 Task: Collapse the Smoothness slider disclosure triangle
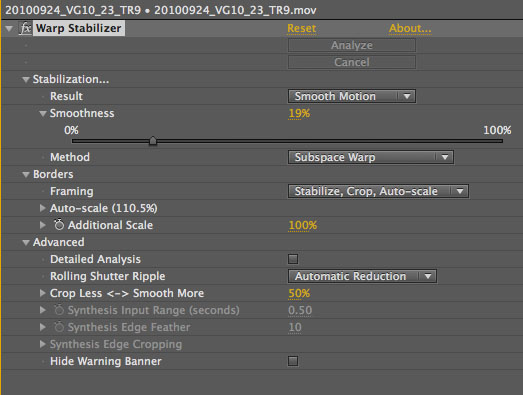(43, 114)
